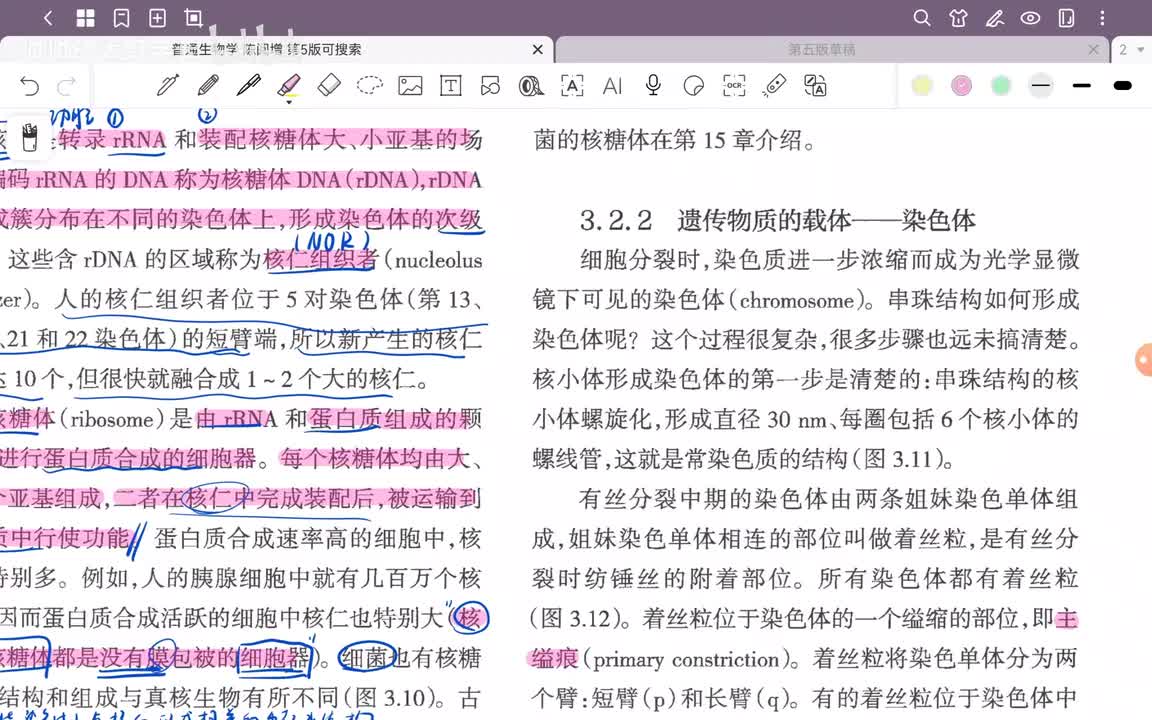Start audio recording with microphone
Viewport: 1152px width, 720px height.
coord(652,86)
